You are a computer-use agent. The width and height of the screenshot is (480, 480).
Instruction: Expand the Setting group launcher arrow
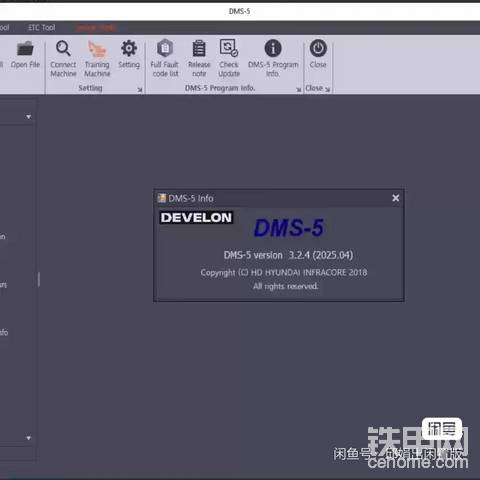pyautogui.click(x=140, y=89)
